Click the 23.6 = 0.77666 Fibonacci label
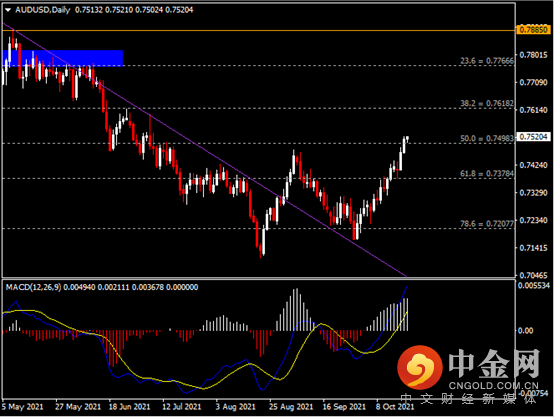This screenshot has width=554, height=417. pyautogui.click(x=487, y=61)
